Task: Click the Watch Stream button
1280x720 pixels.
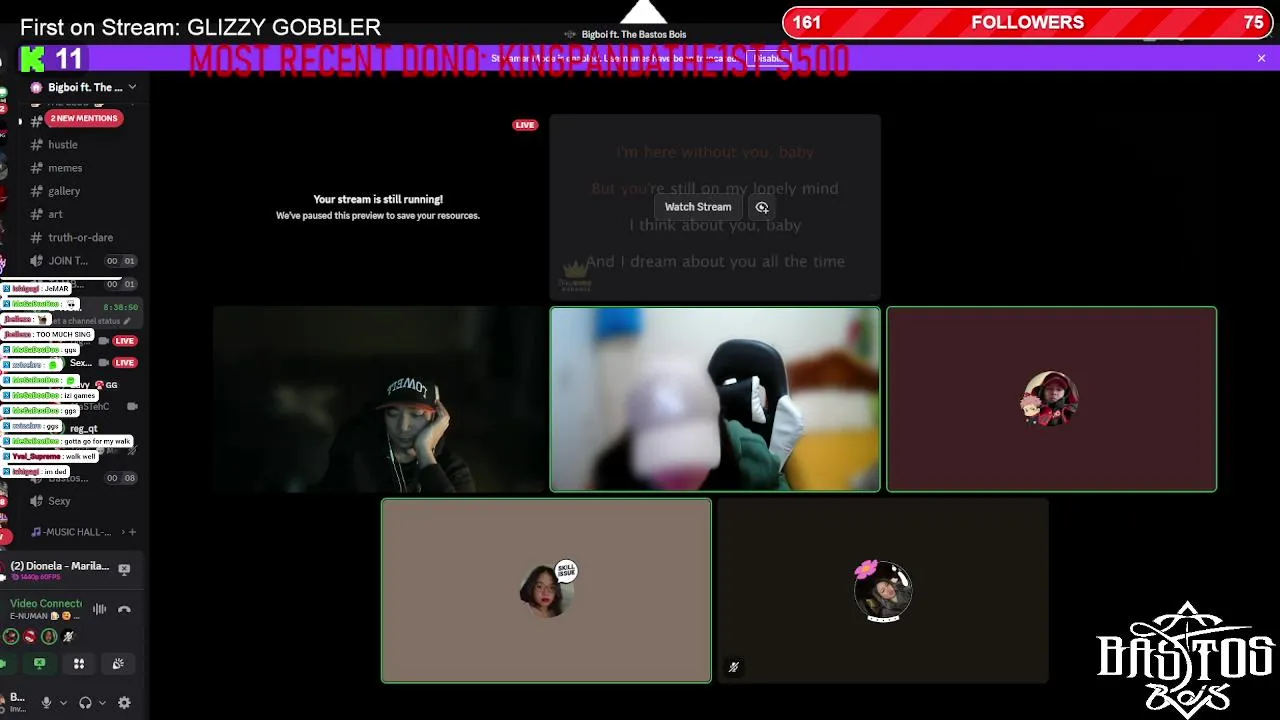Action: 698,207
